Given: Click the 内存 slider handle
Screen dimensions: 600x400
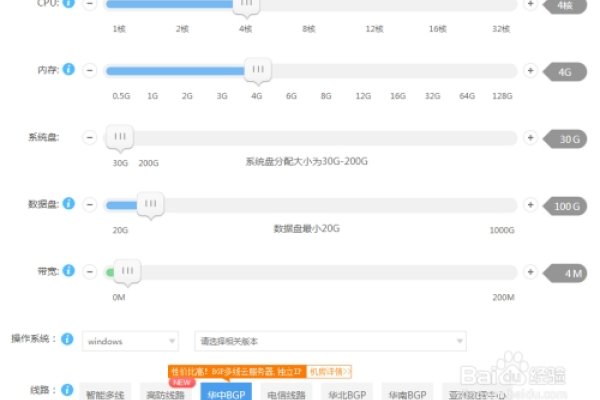Looking at the screenshot, I should pyautogui.click(x=258, y=71).
